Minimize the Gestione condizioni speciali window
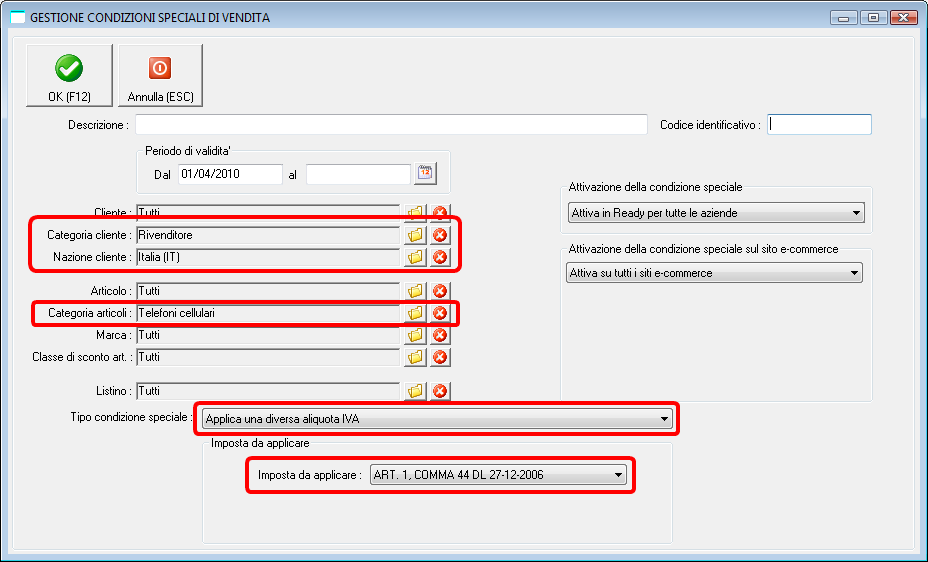Image resolution: width=928 pixels, height=562 pixels. 843,18
